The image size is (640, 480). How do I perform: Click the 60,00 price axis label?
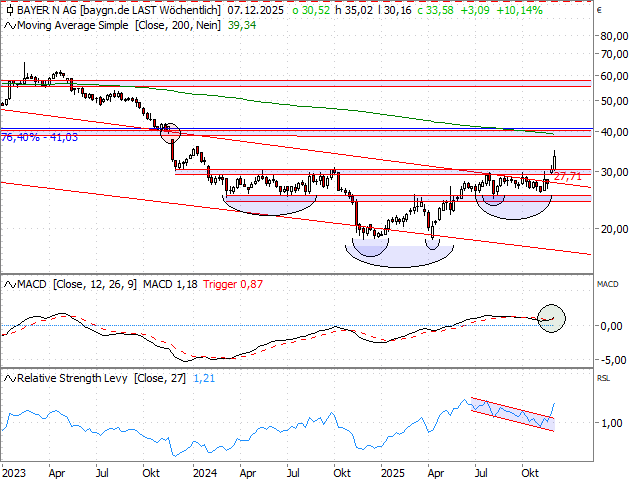click(x=614, y=76)
